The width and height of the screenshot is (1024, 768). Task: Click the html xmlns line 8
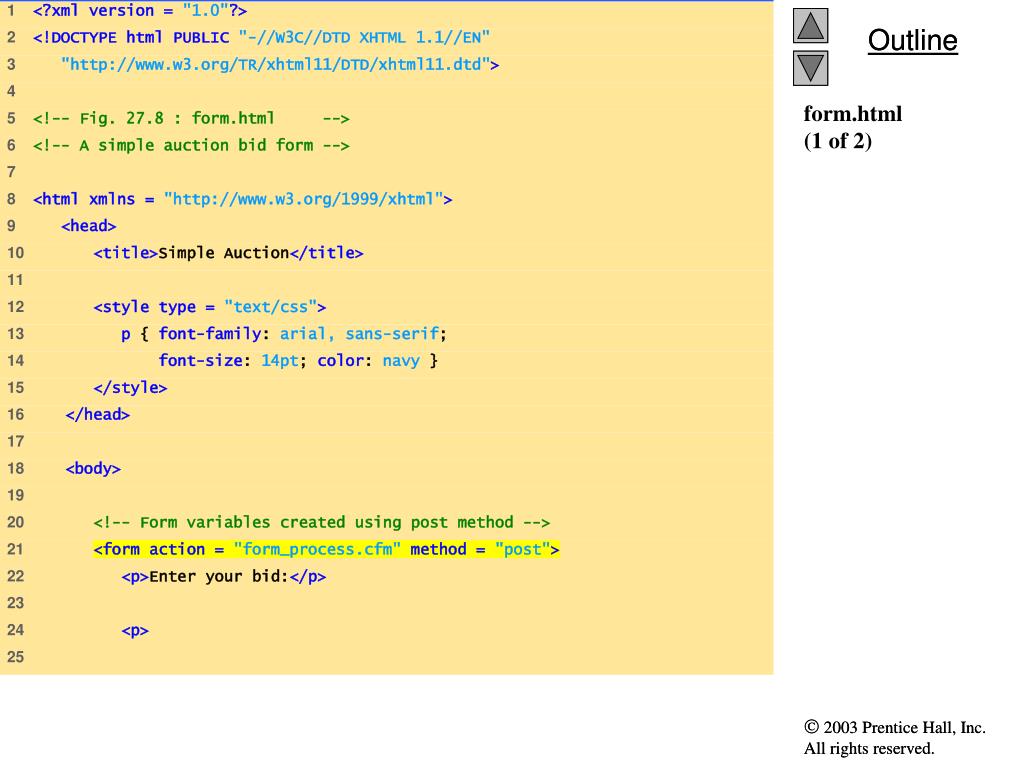[x=242, y=199]
